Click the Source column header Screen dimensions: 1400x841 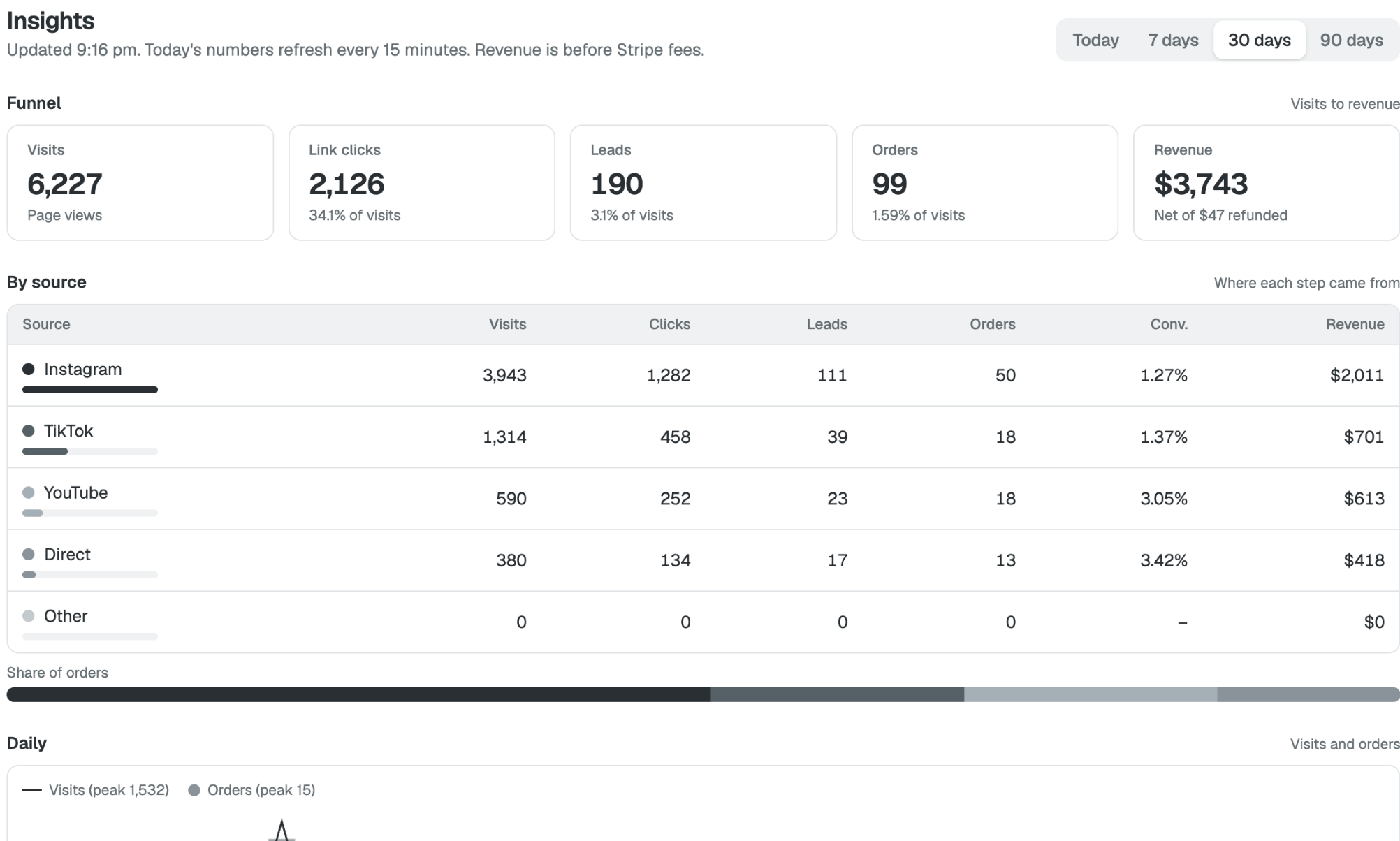[46, 324]
